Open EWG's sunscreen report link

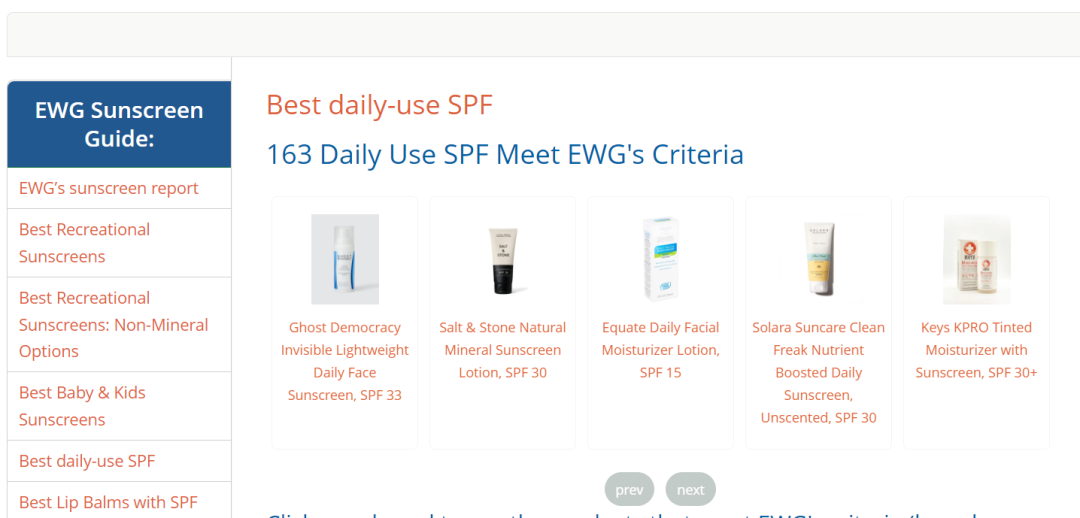(109, 188)
